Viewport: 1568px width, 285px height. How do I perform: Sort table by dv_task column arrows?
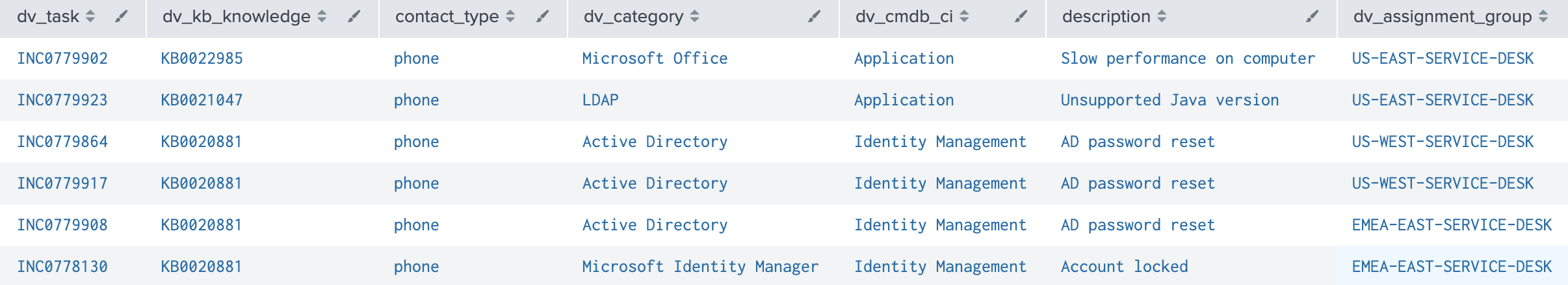click(x=90, y=17)
